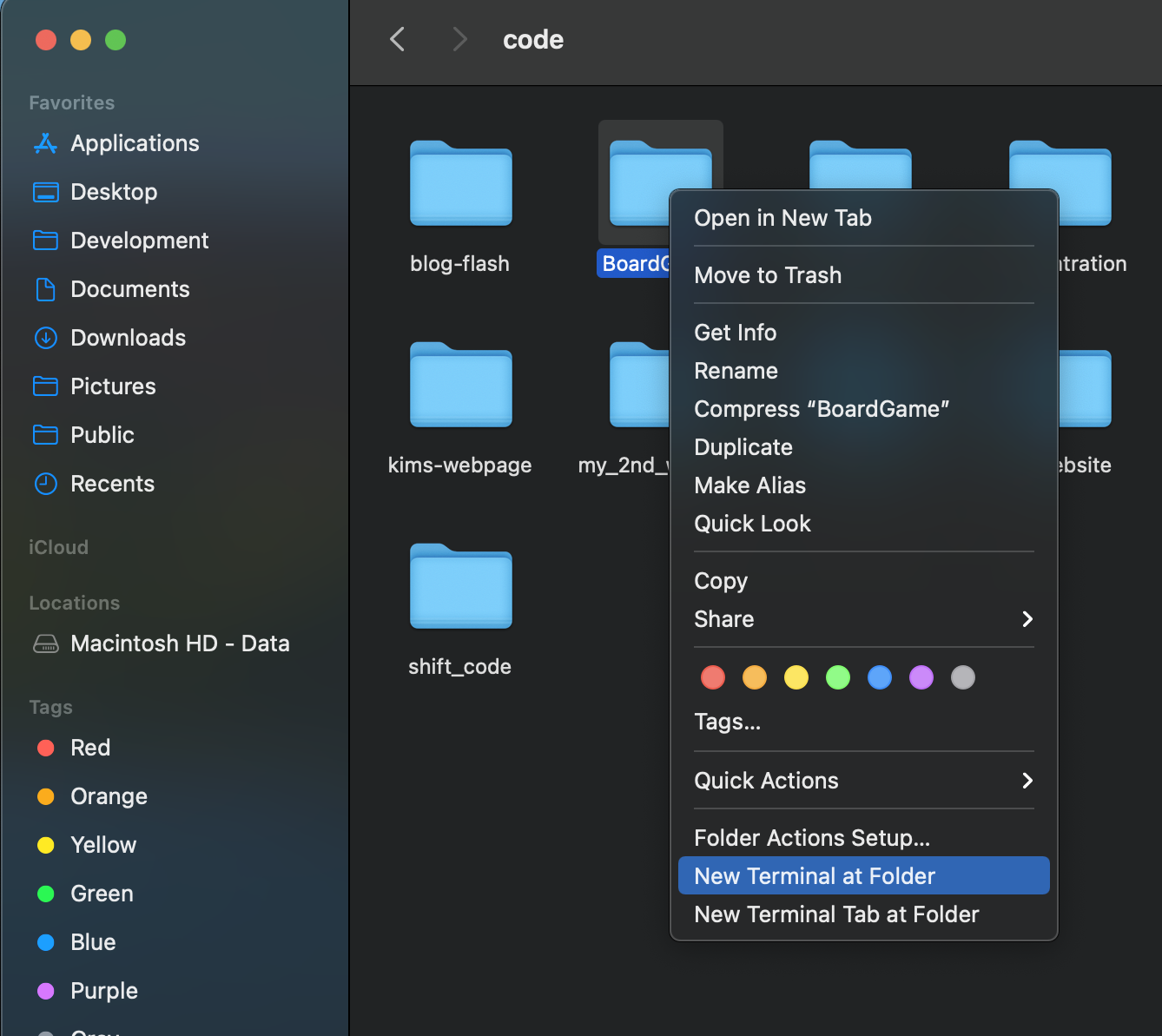Apply the green tag color swatch
Image resolution: width=1162 pixels, height=1036 pixels.
tap(837, 677)
